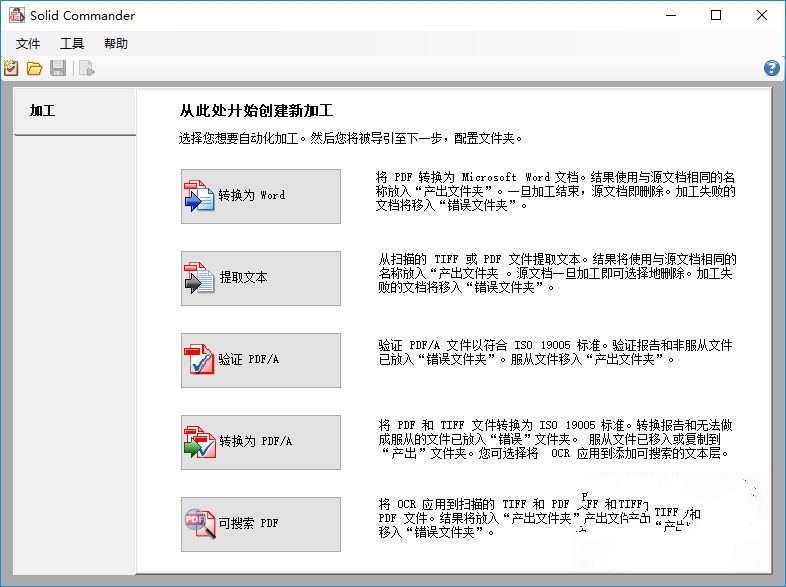
Task: Click the heading 从此处开始创建新加工
Action: click(256, 110)
